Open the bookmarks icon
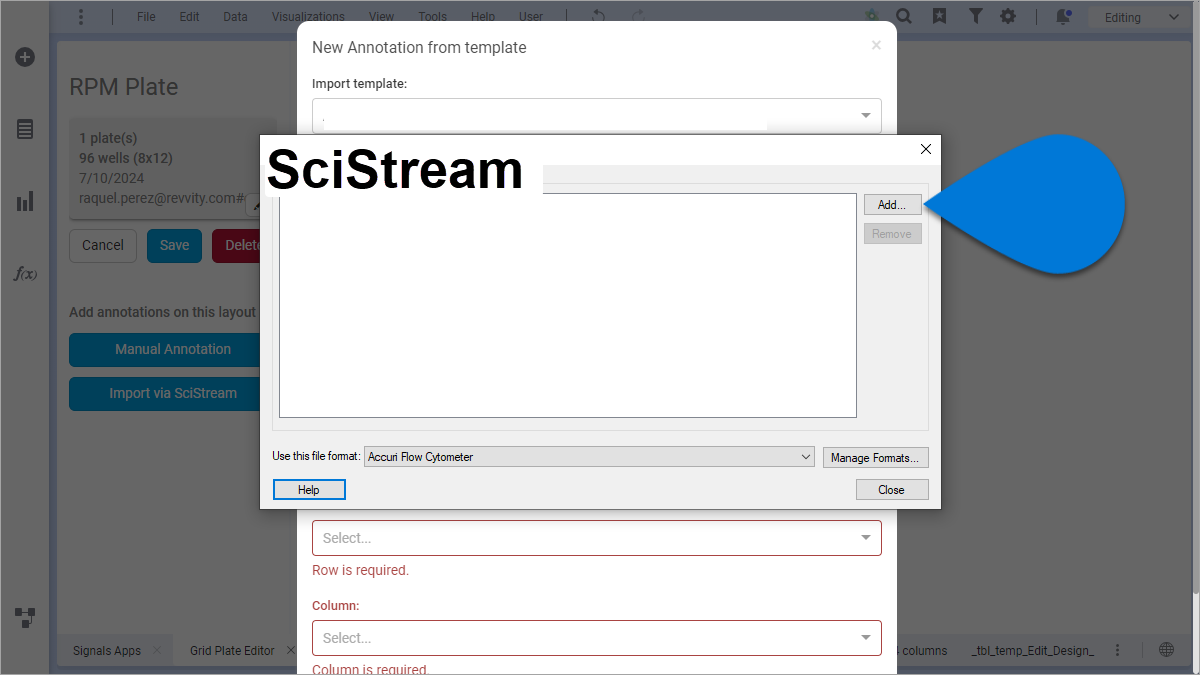The width and height of the screenshot is (1200, 675). click(x=939, y=17)
